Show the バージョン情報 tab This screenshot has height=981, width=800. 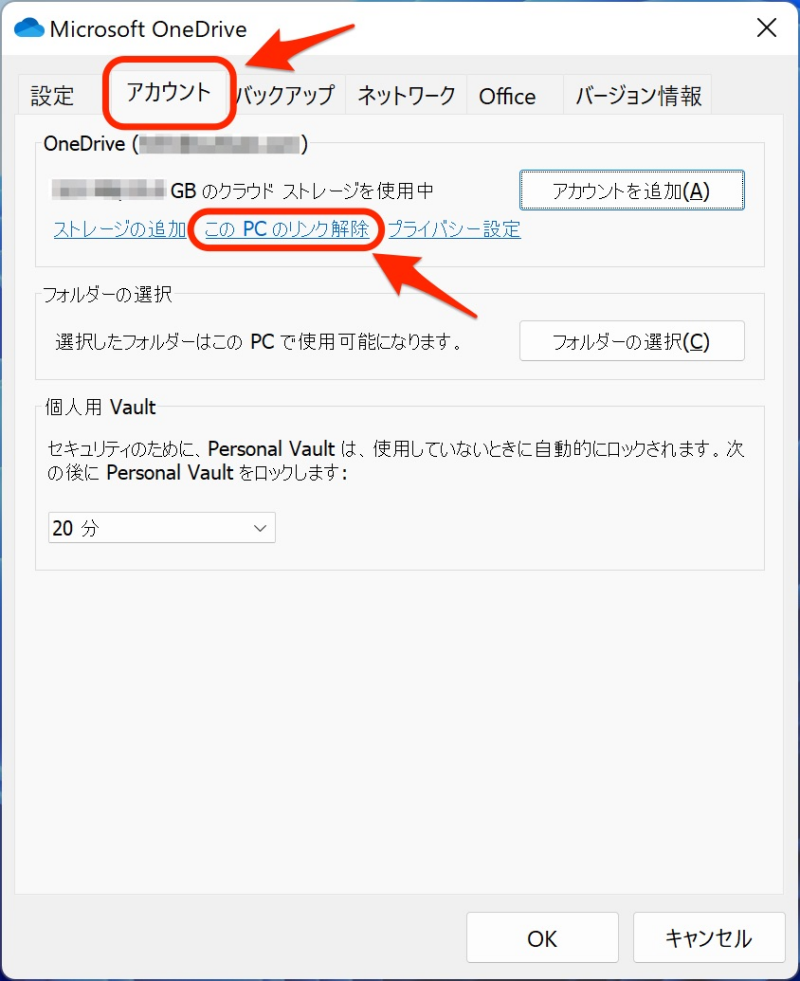(x=637, y=96)
